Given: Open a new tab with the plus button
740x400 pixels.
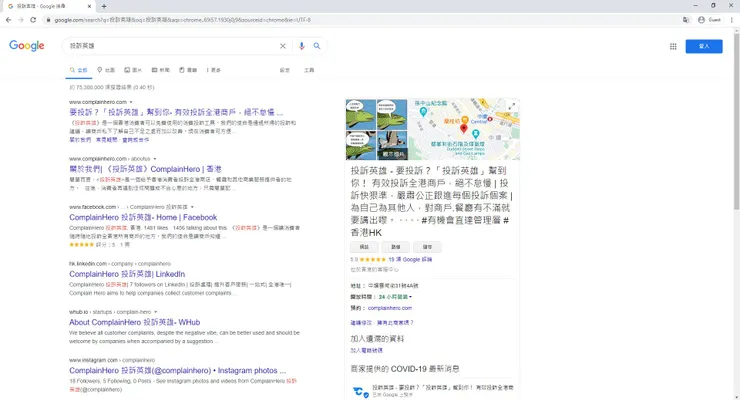Looking at the screenshot, I should point(104,7).
